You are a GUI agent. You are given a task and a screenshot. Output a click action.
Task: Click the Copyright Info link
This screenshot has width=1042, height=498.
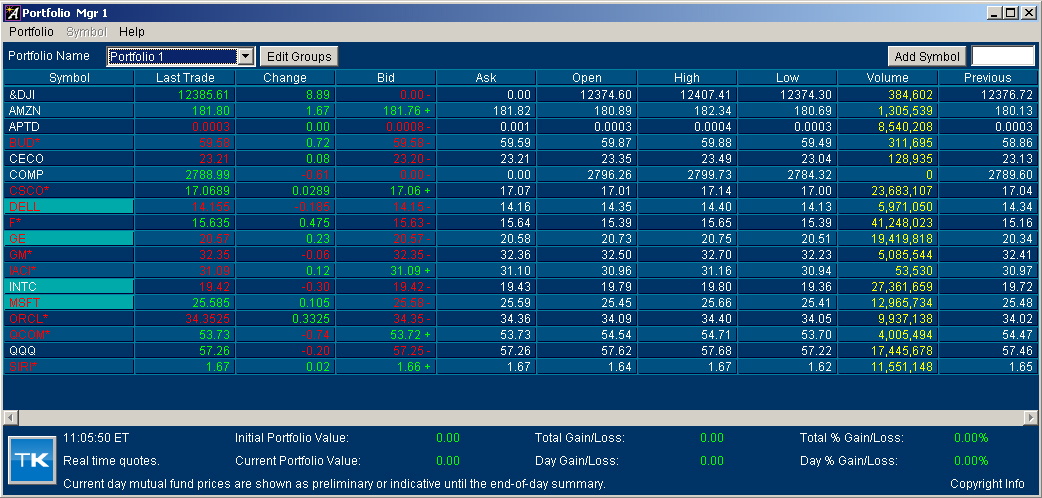(x=987, y=483)
